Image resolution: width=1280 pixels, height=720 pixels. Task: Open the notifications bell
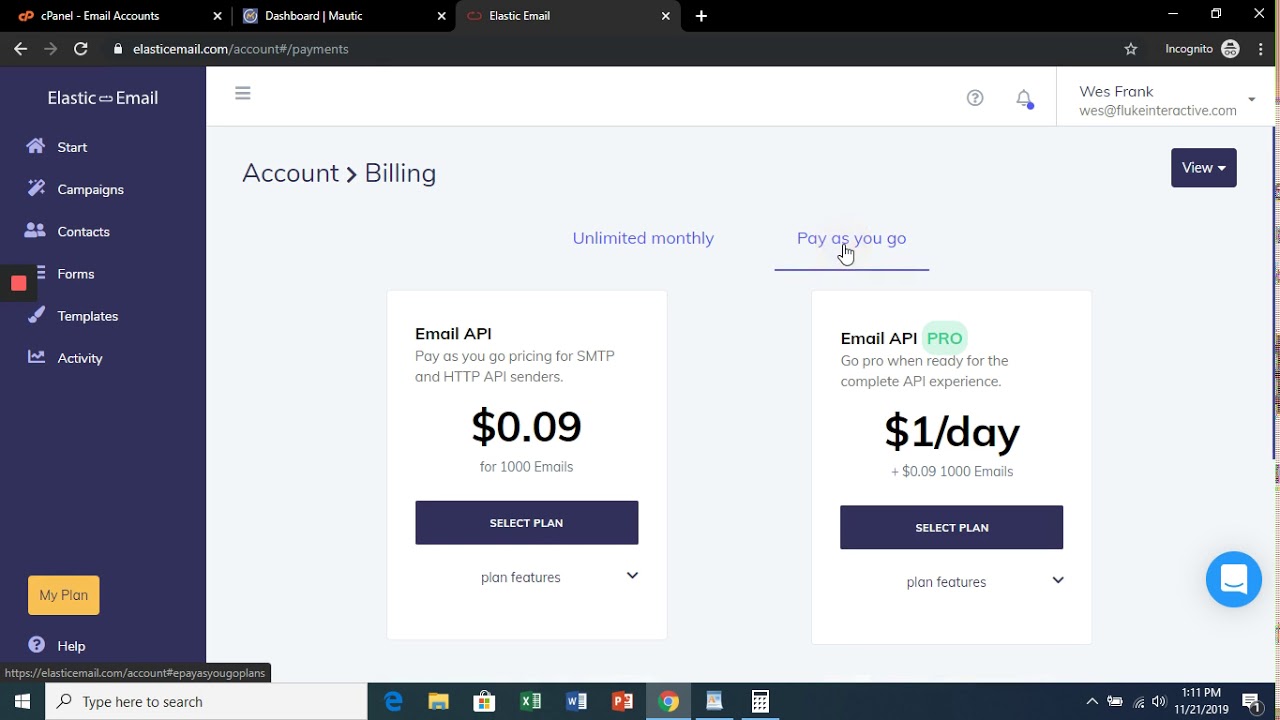[1024, 98]
